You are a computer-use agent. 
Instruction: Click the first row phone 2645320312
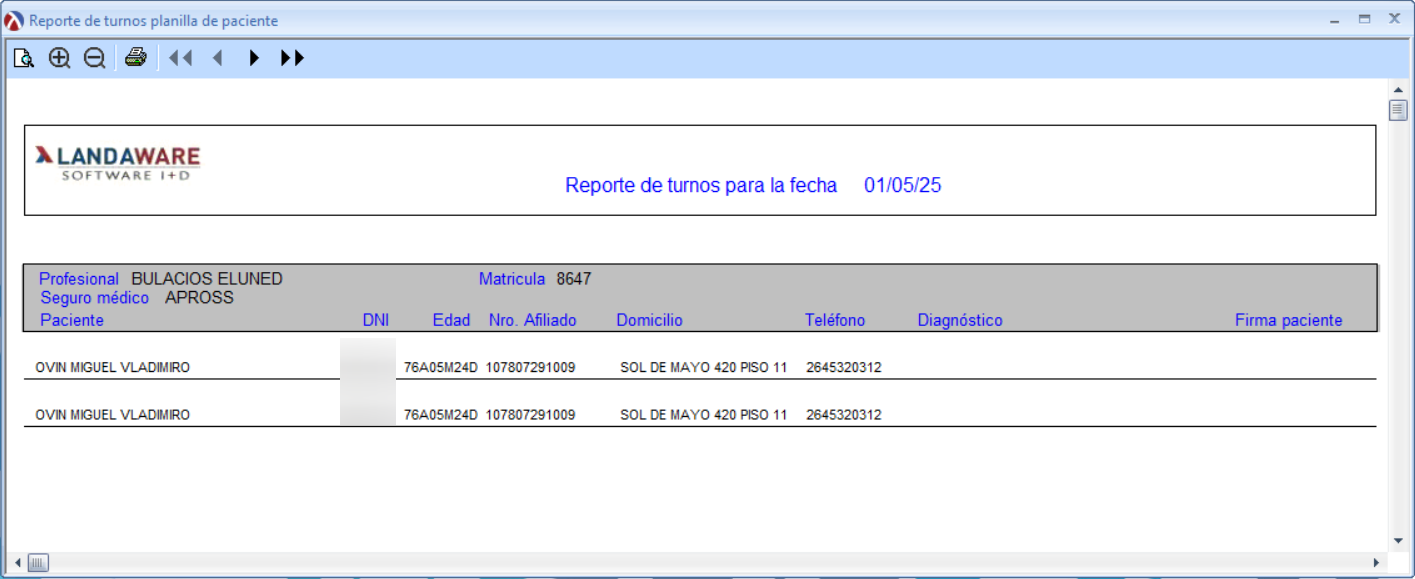(x=844, y=367)
